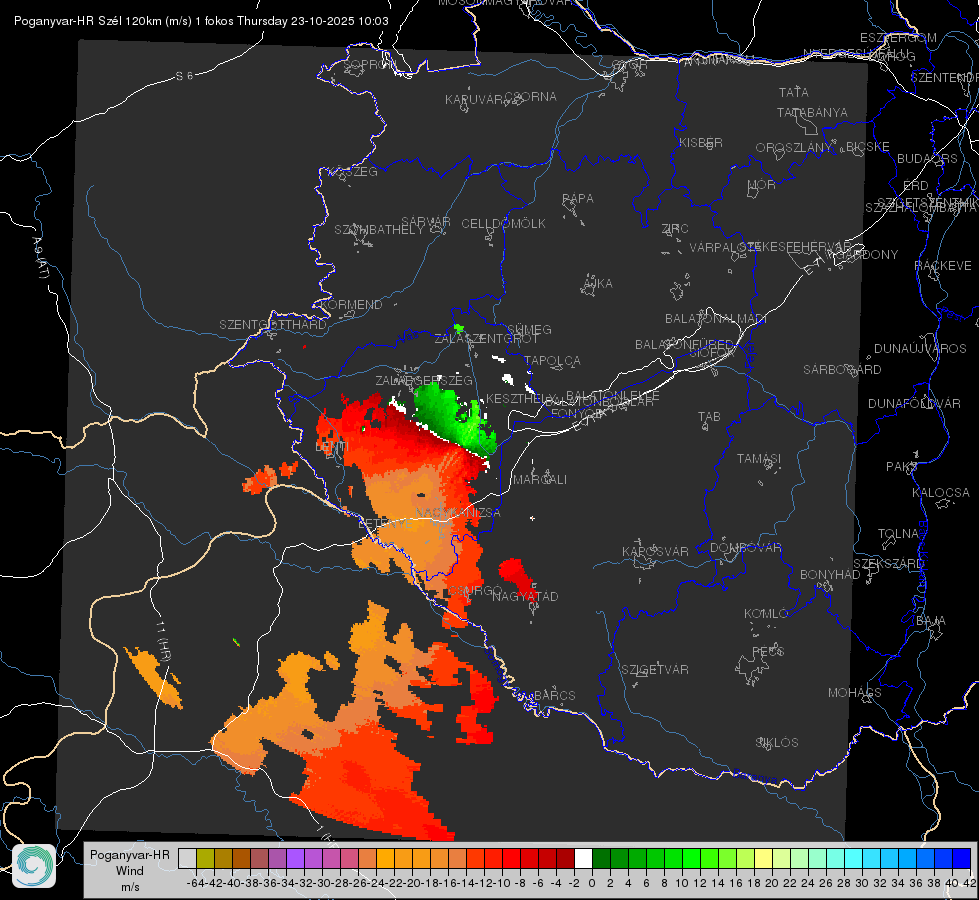This screenshot has width=979, height=900.
Task: Click the PÉCS city label
Action: coord(768,652)
